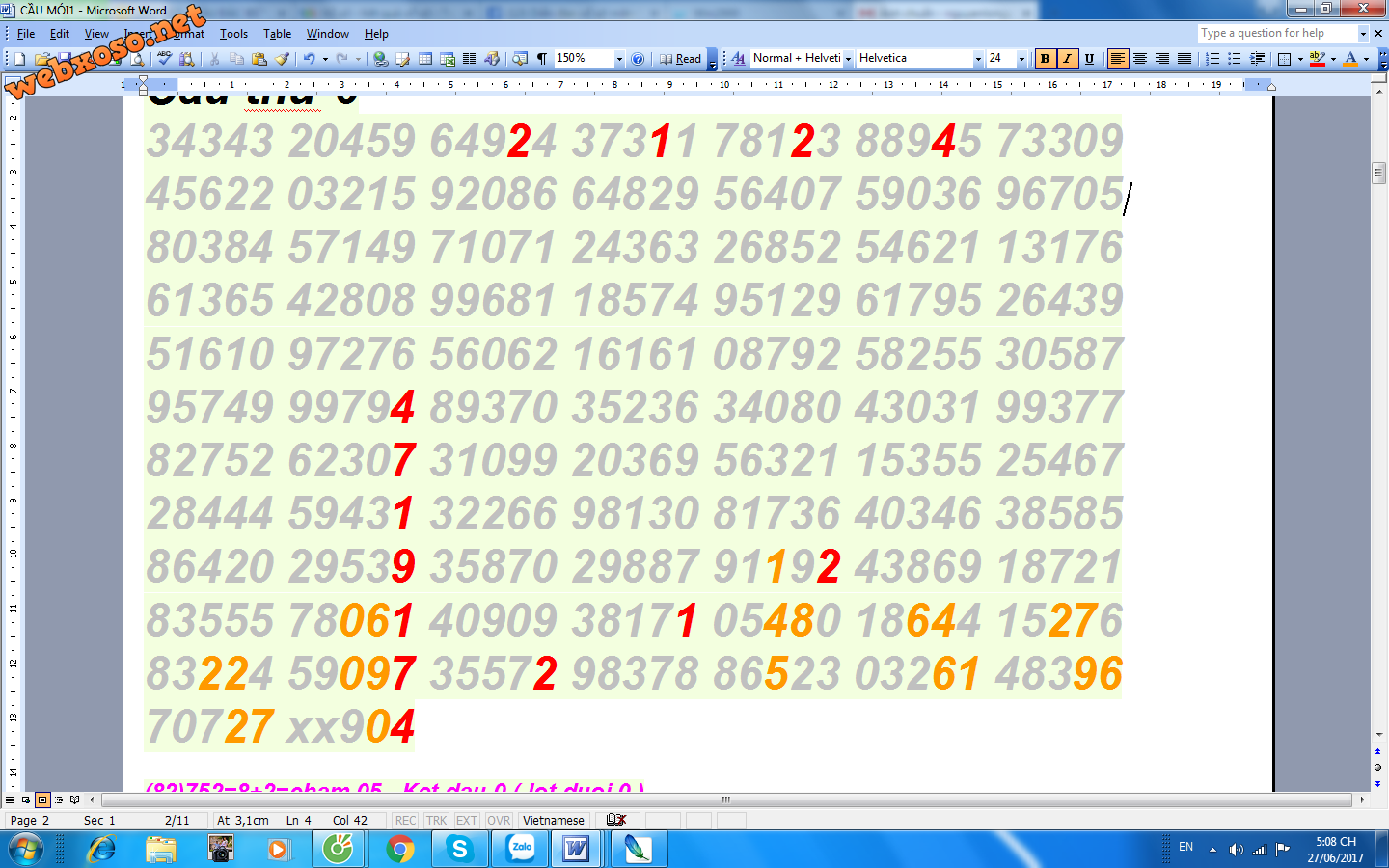Open the File menu
The height and width of the screenshot is (868, 1389).
(26, 34)
